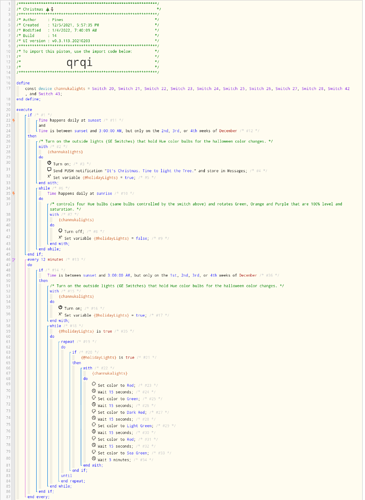Image resolution: width=365 pixels, height=500 pixels.
Task: Click the message icon beside Send PUSH notification
Action: [49, 170]
